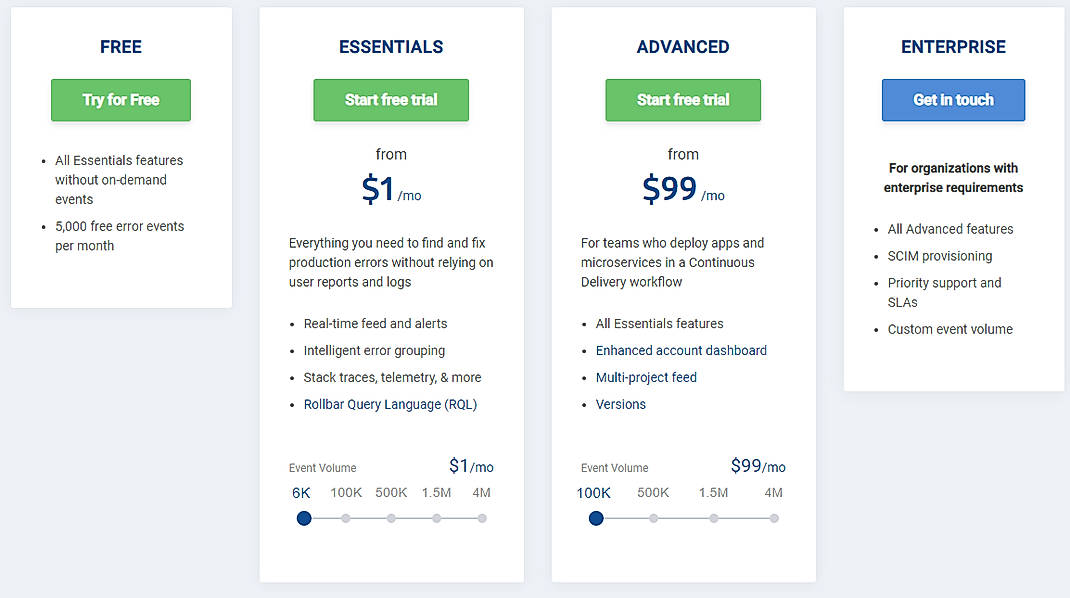
Task: Open the Versions link
Action: point(620,404)
